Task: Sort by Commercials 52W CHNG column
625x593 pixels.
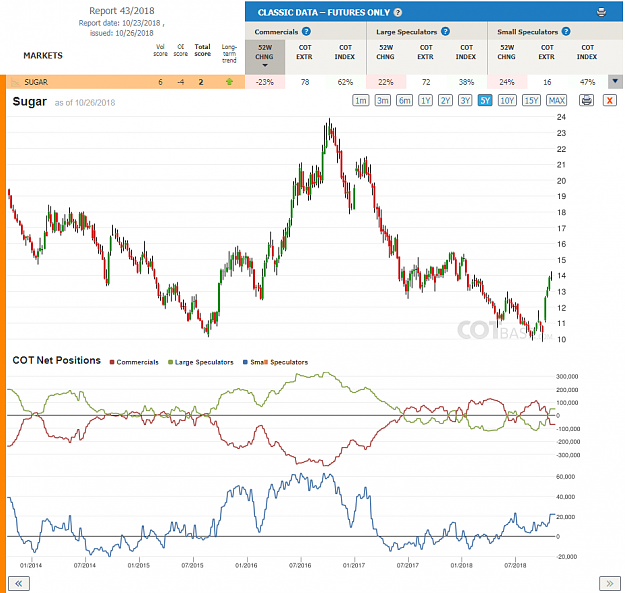Action: point(265,57)
